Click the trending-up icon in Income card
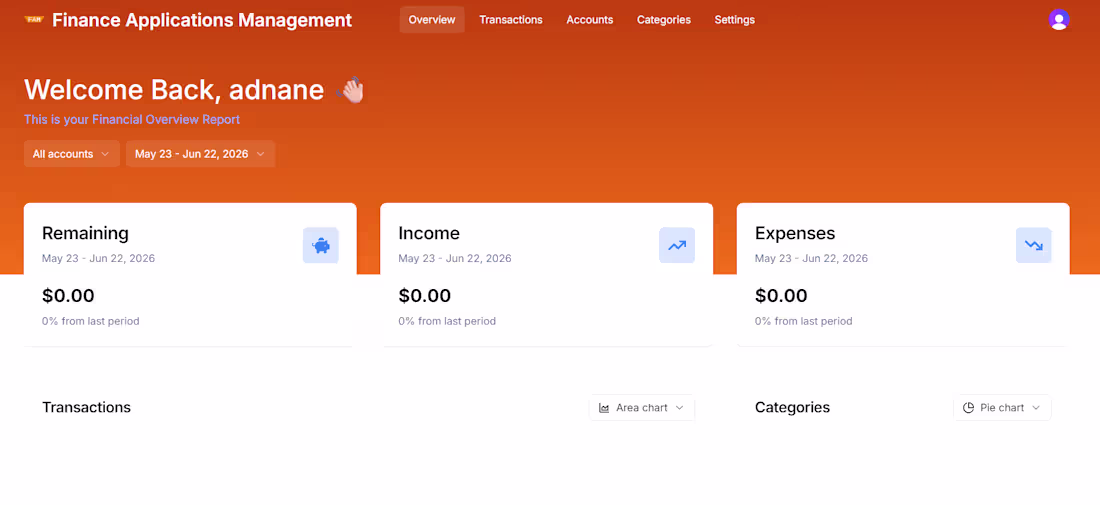The width and height of the screenshot is (1100, 505). point(677,245)
